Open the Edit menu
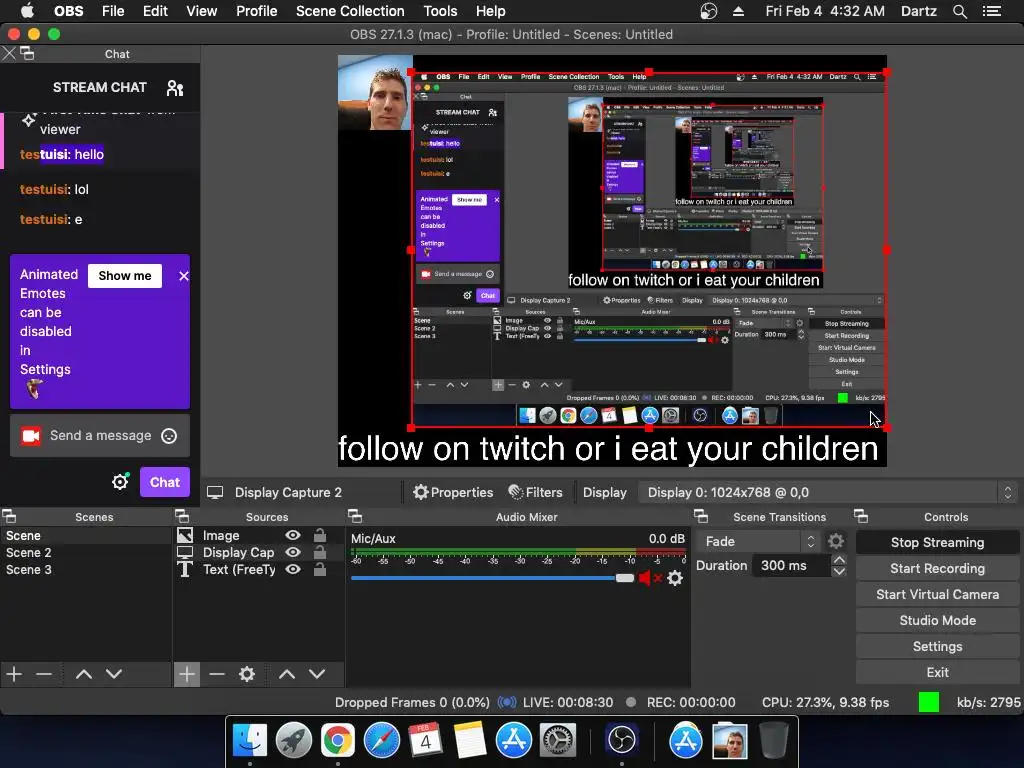The image size is (1024, 768). point(155,11)
